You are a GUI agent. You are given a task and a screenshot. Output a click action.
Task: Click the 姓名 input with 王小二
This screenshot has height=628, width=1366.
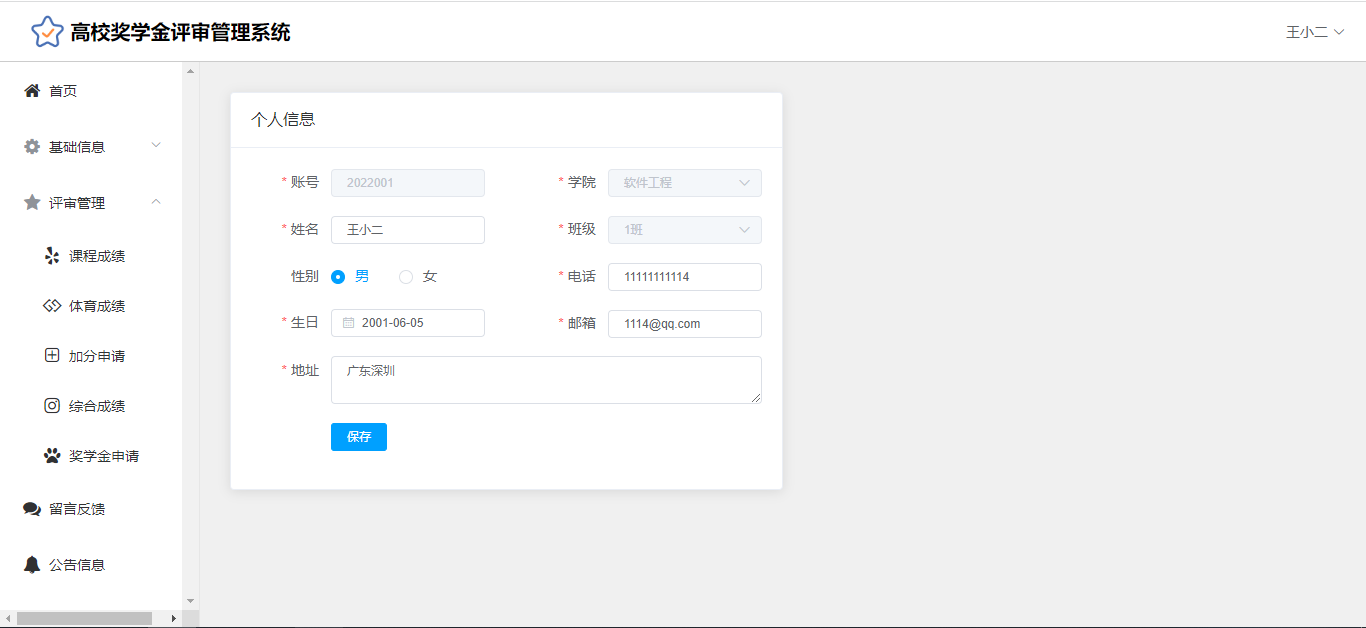click(x=408, y=230)
